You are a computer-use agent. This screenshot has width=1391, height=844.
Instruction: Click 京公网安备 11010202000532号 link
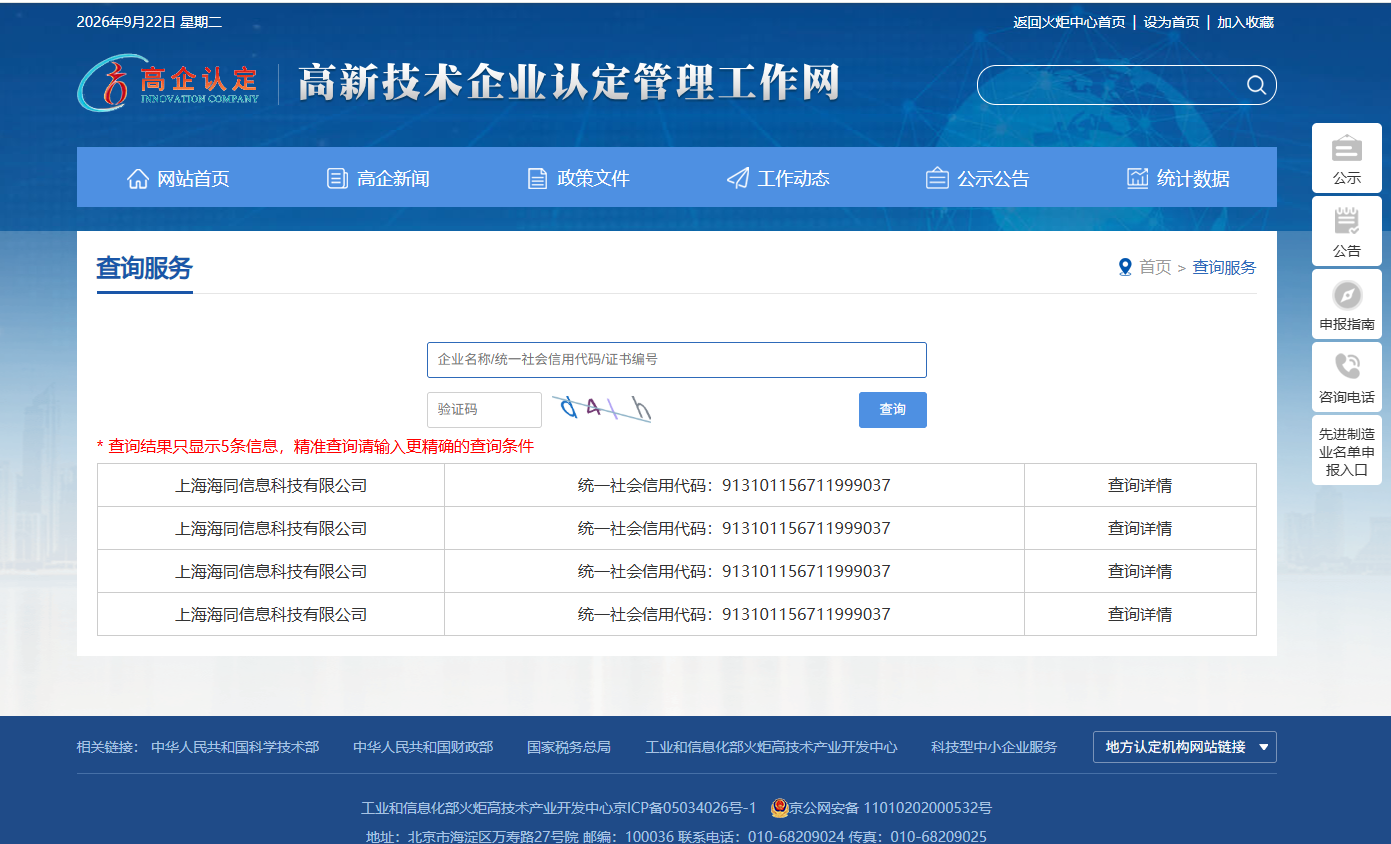890,808
